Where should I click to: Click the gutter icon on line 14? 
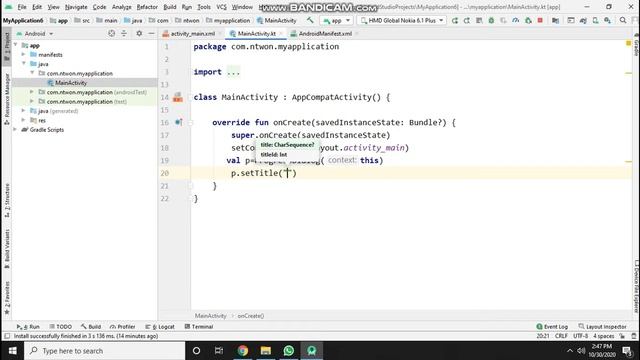[x=178, y=97]
